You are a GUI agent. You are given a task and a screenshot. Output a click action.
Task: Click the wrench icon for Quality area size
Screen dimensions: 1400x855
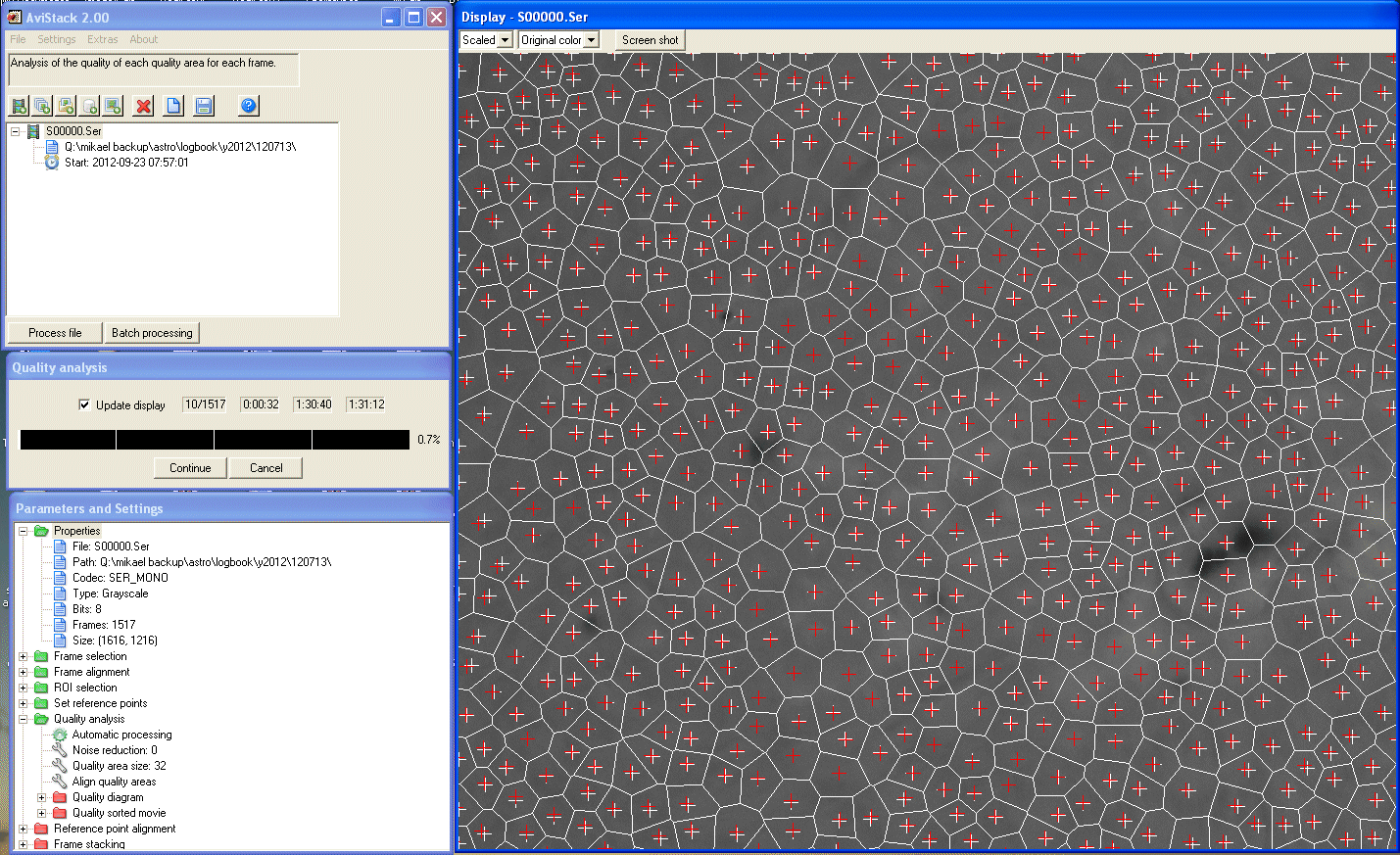pos(60,766)
